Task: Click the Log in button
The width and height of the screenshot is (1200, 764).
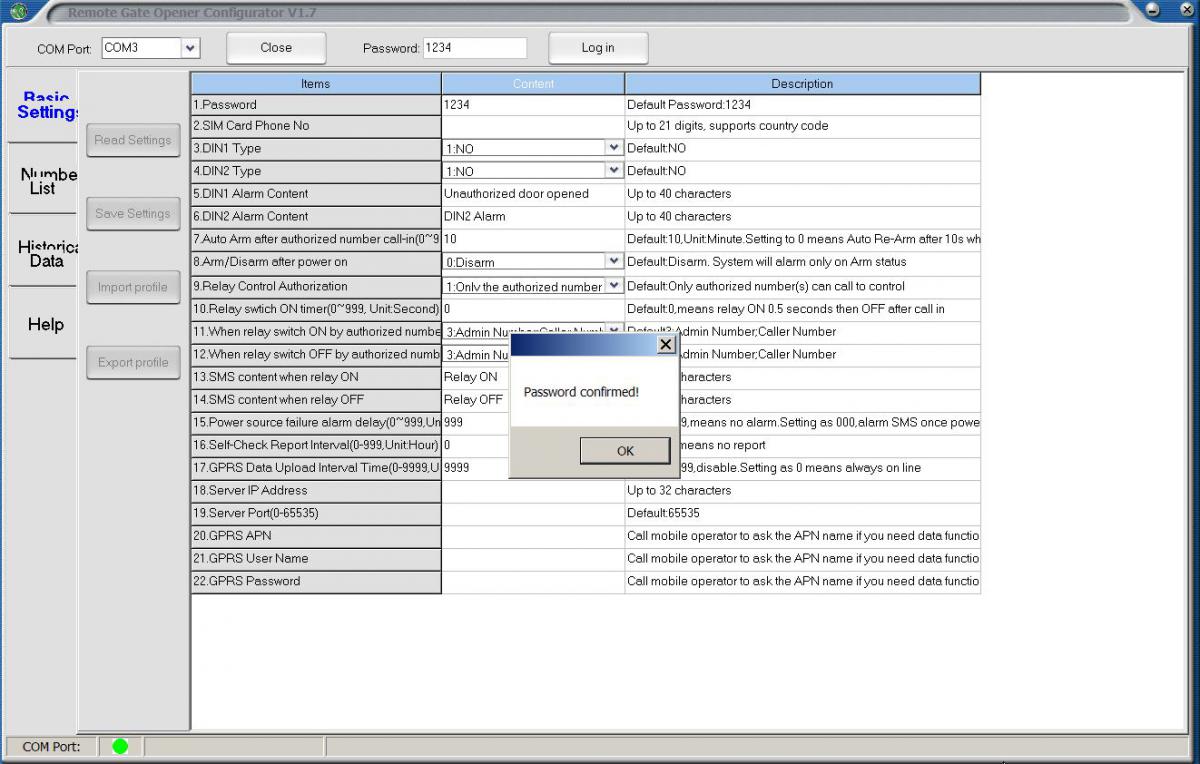Action: pyautogui.click(x=598, y=48)
